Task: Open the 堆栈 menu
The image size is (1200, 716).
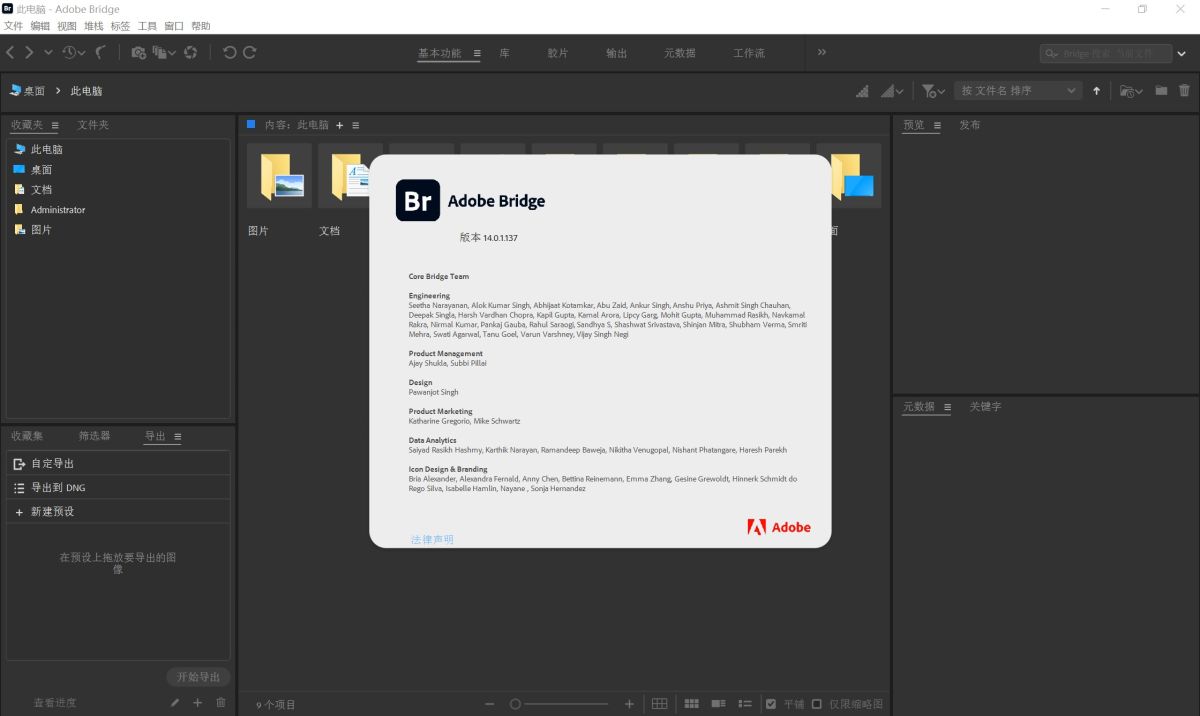Action: pyautogui.click(x=93, y=26)
